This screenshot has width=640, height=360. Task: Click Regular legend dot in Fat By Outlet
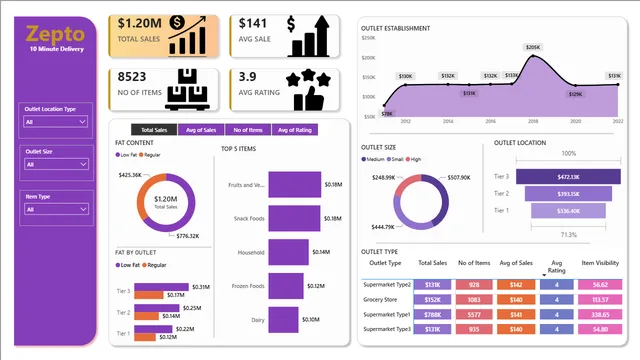coord(144,265)
